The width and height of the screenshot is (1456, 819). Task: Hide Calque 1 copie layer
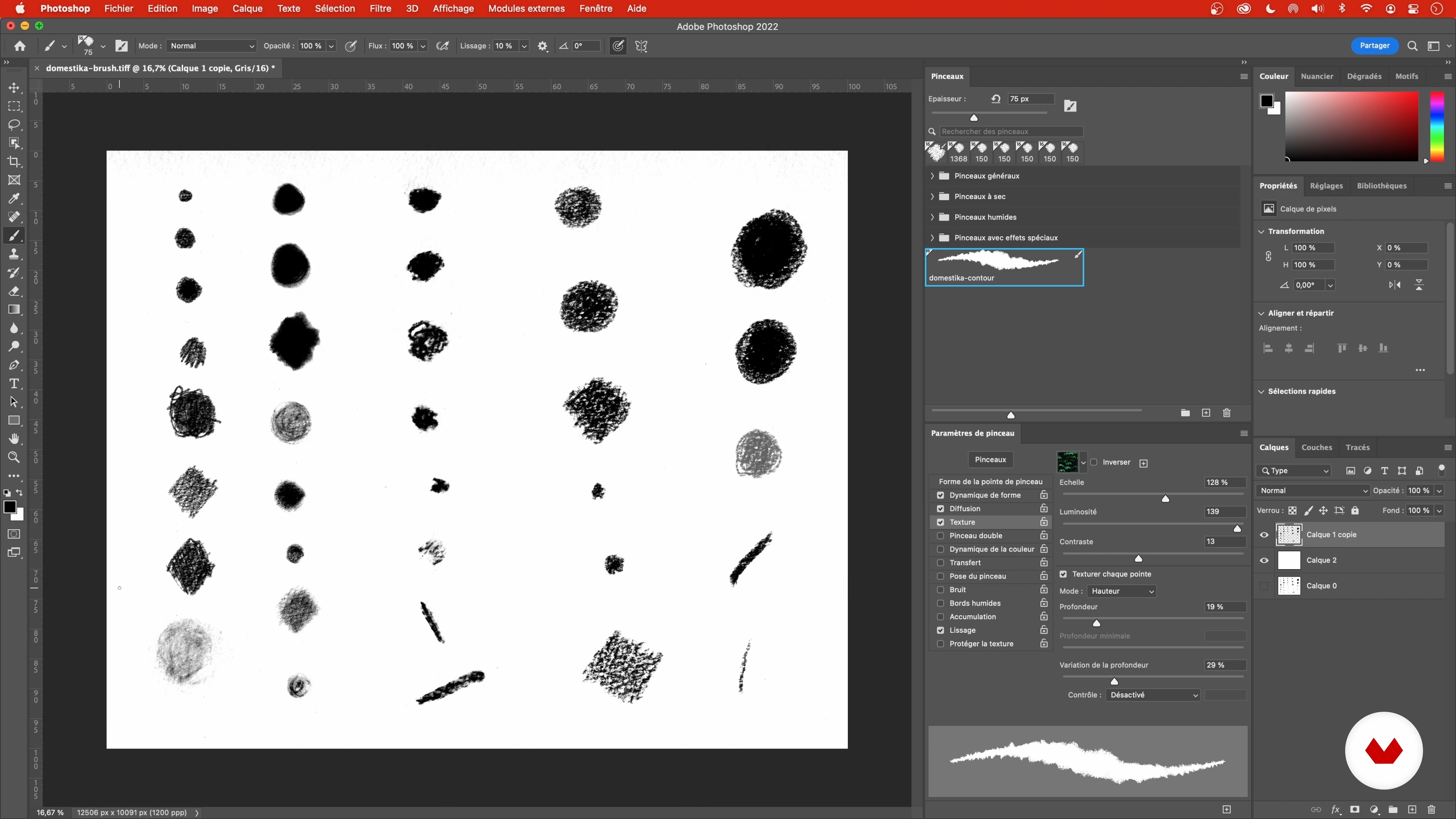point(1265,535)
